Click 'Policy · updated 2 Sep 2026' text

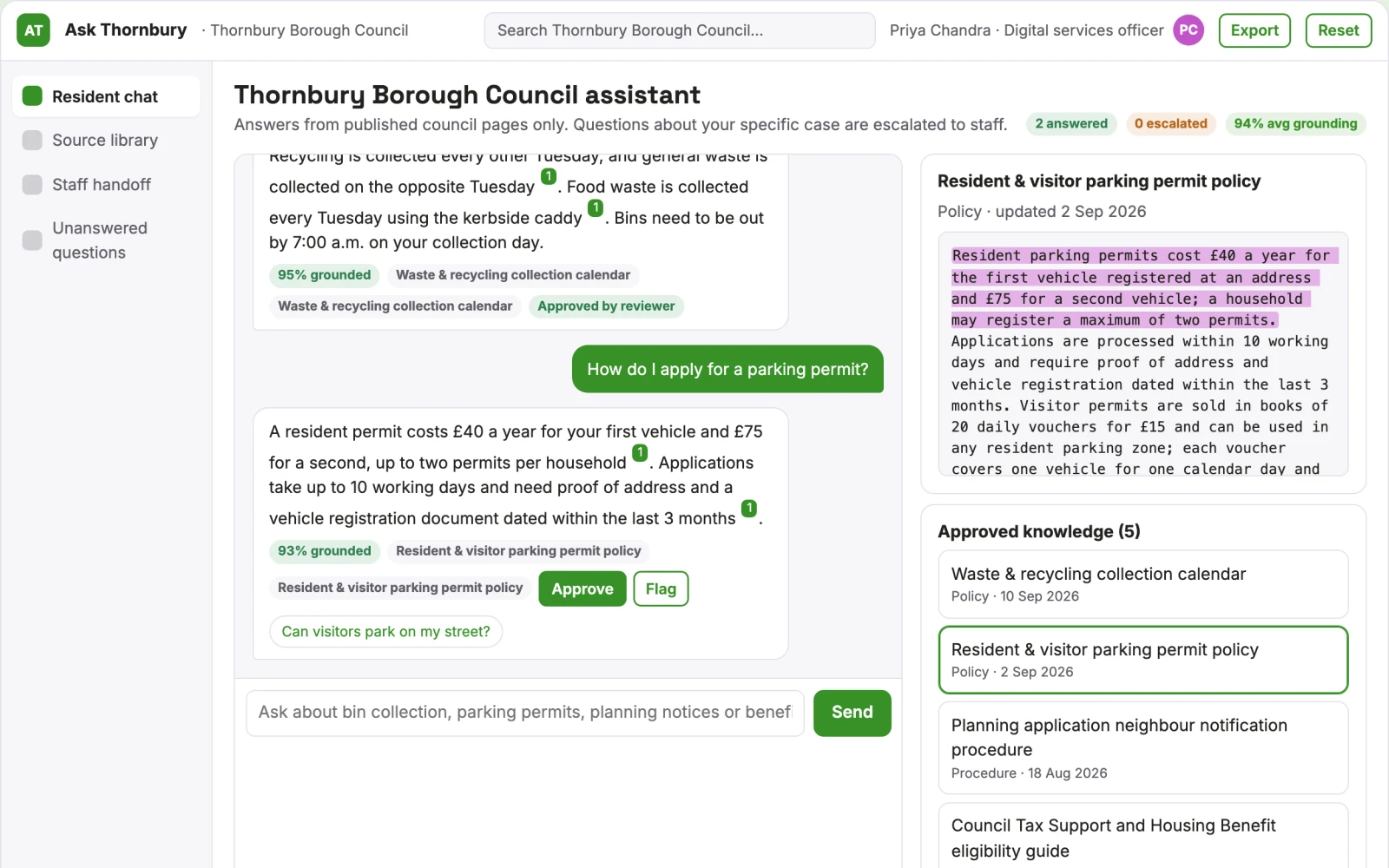[1042, 212]
